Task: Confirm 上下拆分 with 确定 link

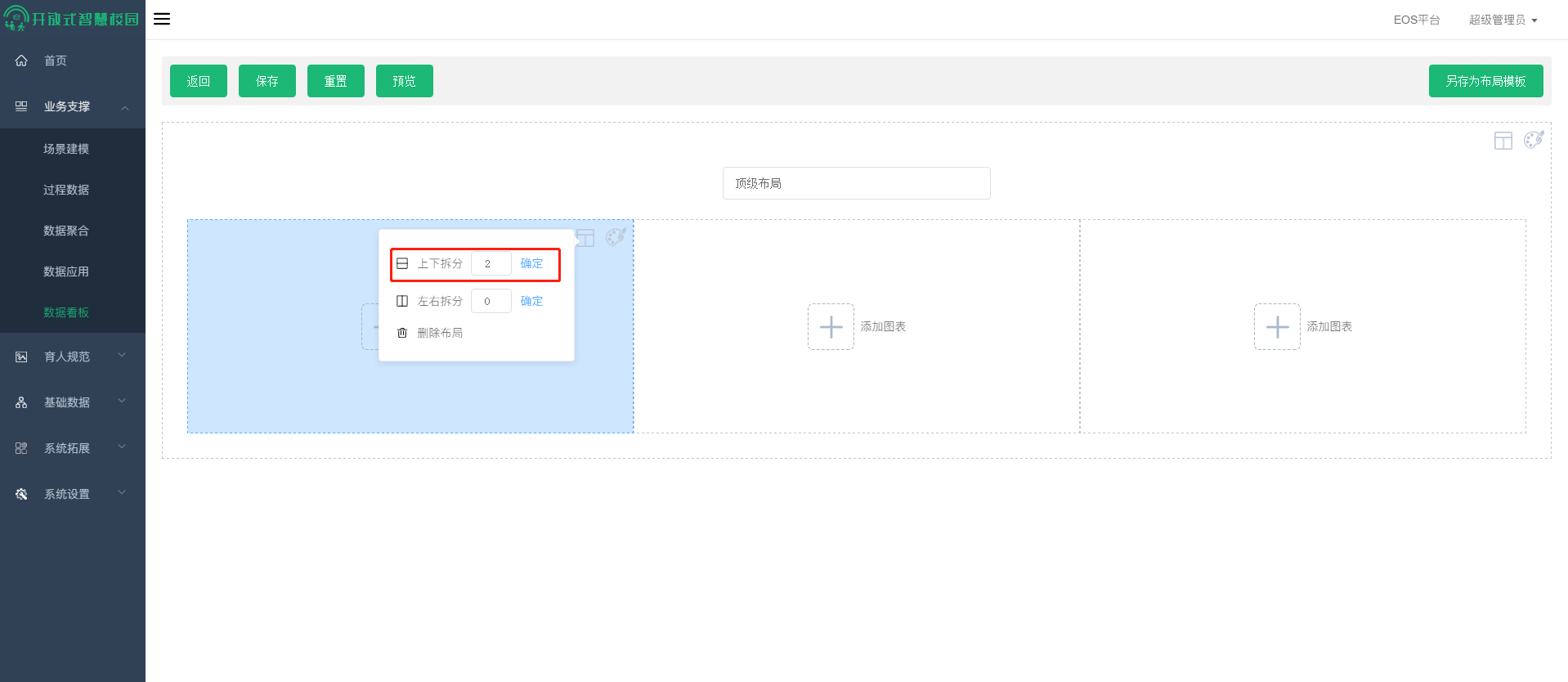Action: (531, 263)
